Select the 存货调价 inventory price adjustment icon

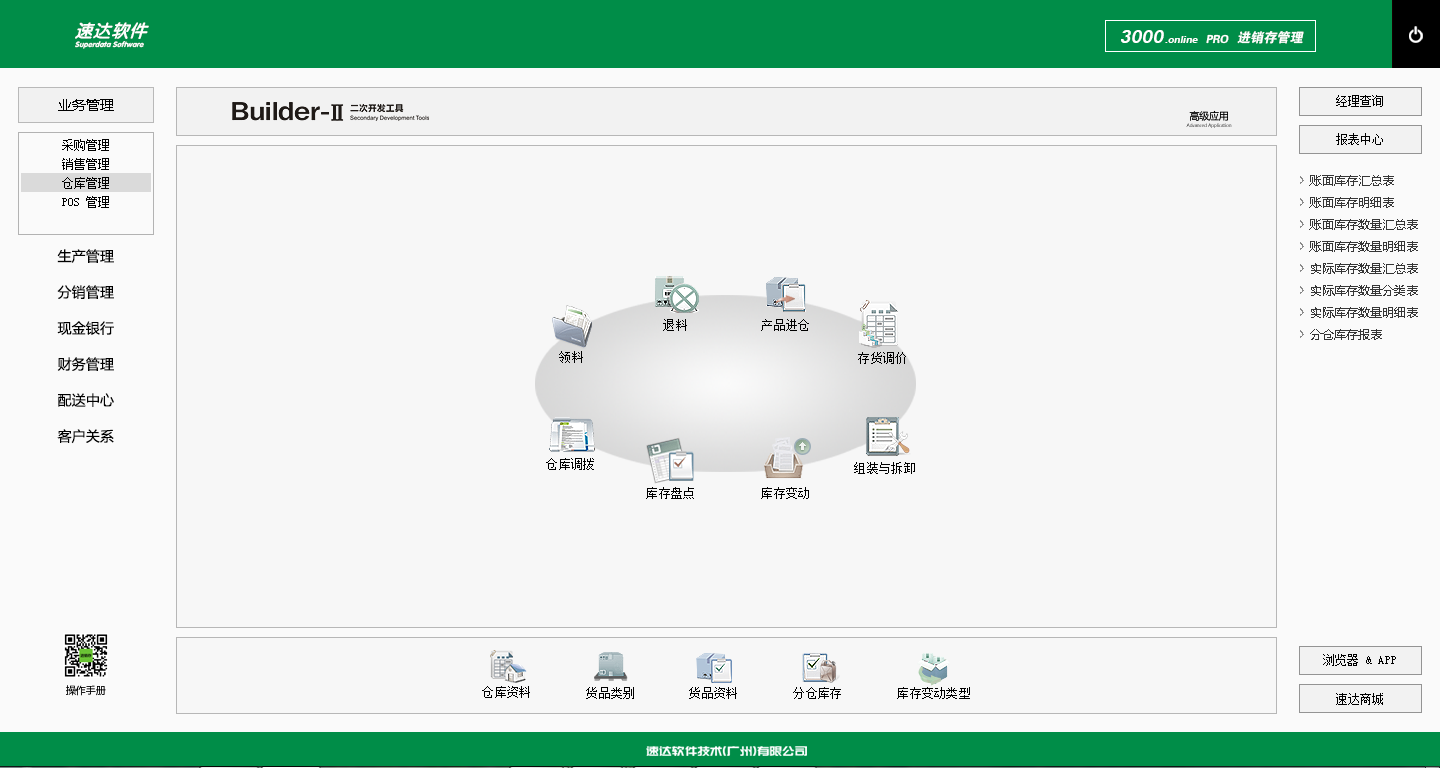pos(881,326)
